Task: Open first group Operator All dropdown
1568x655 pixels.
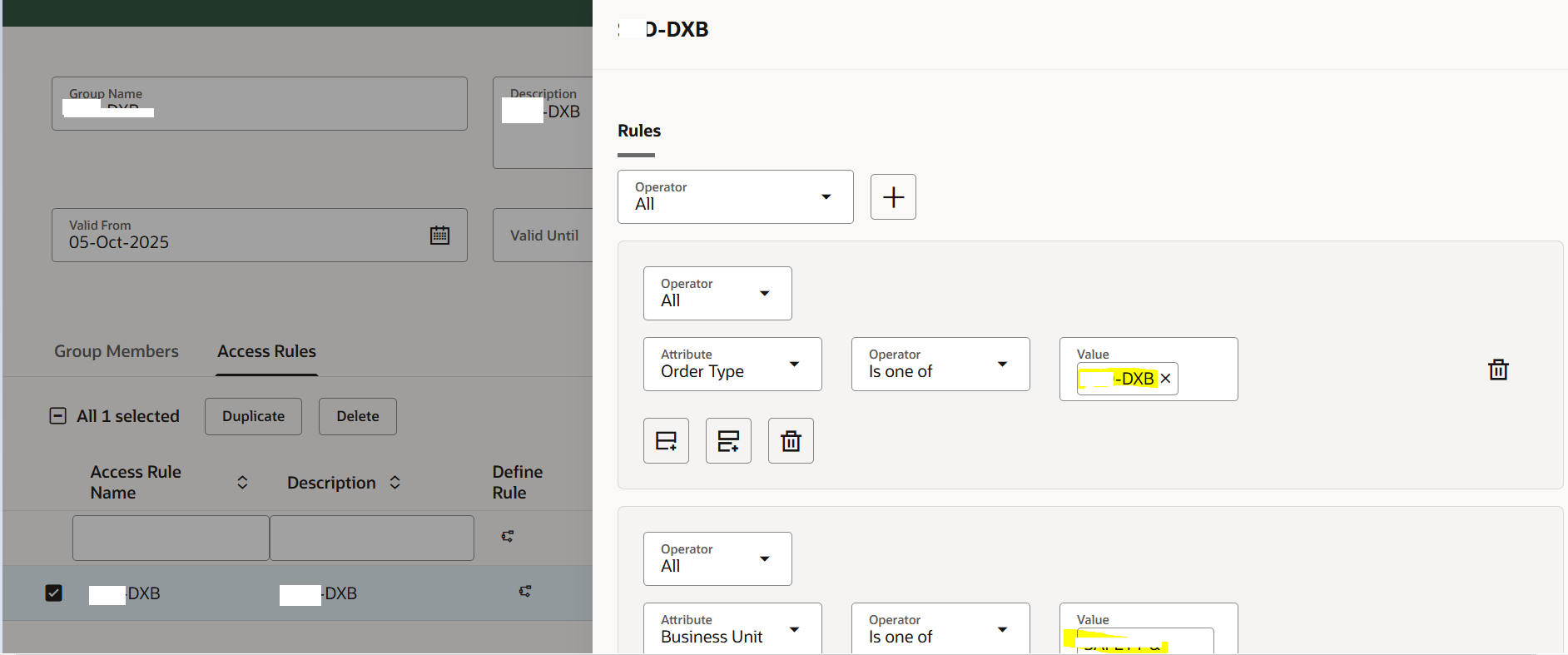Action: (x=717, y=293)
